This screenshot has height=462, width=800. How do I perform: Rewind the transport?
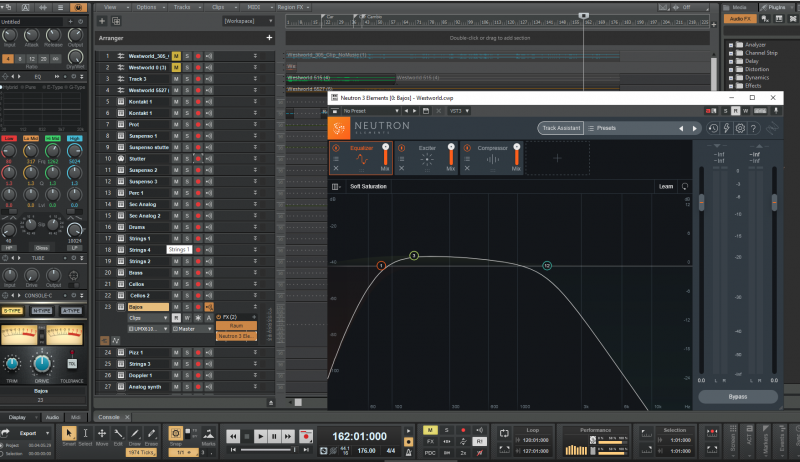tap(233, 436)
